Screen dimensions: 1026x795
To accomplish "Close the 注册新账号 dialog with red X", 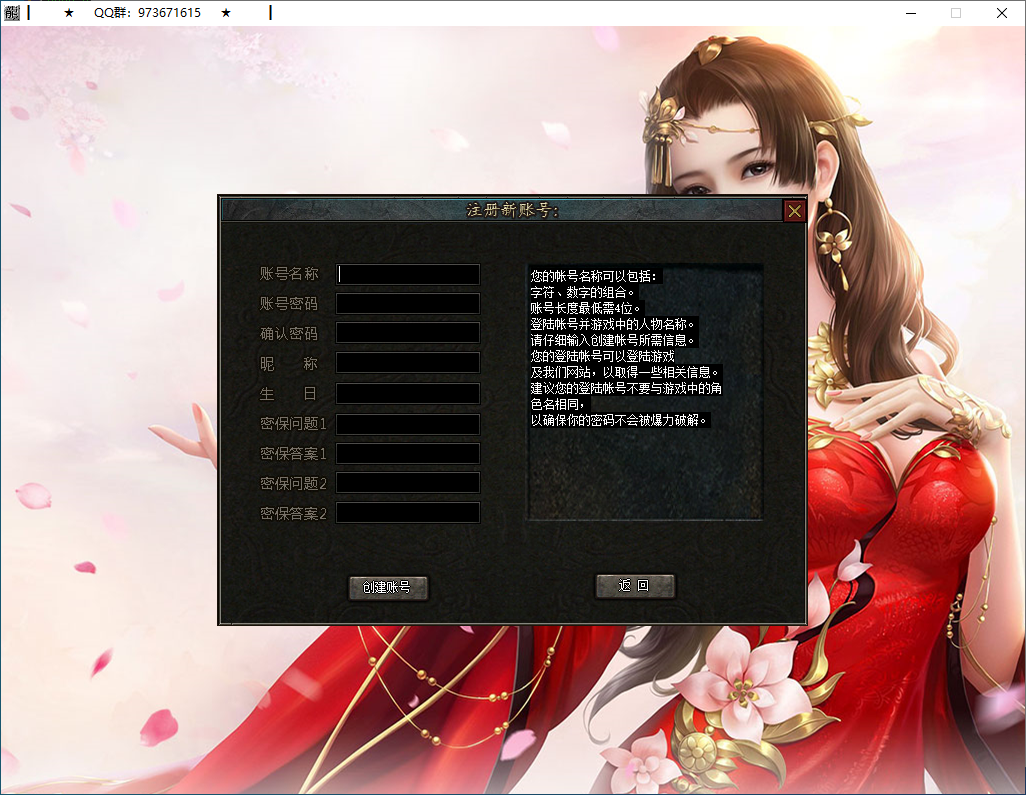I will coord(794,210).
